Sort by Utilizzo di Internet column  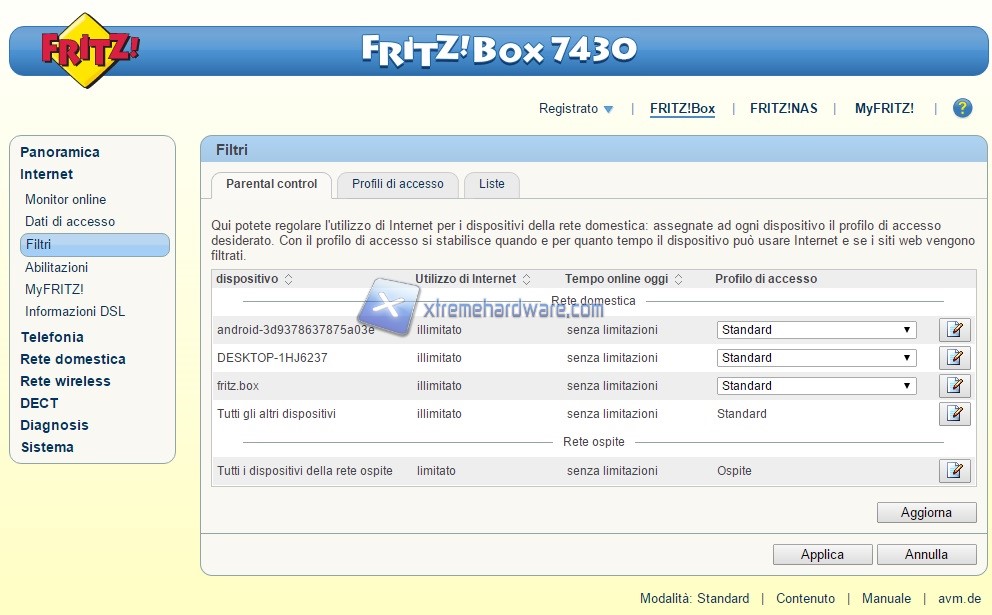pyautogui.click(x=526, y=279)
